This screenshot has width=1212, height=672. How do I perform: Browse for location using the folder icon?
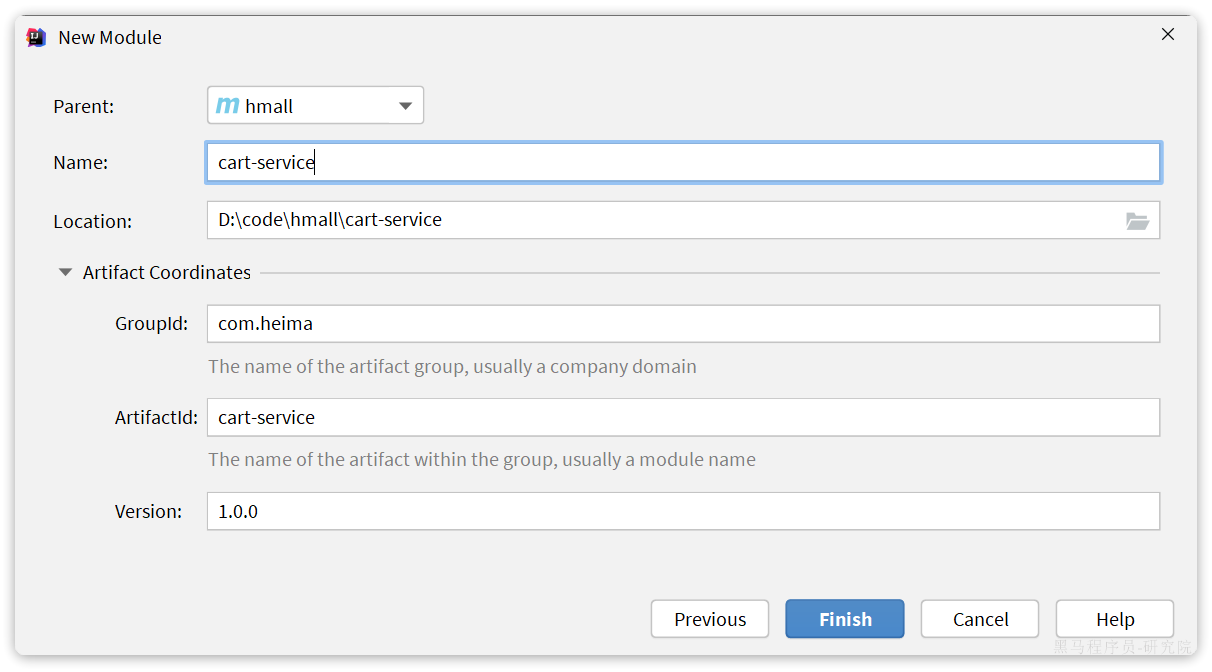1137,221
